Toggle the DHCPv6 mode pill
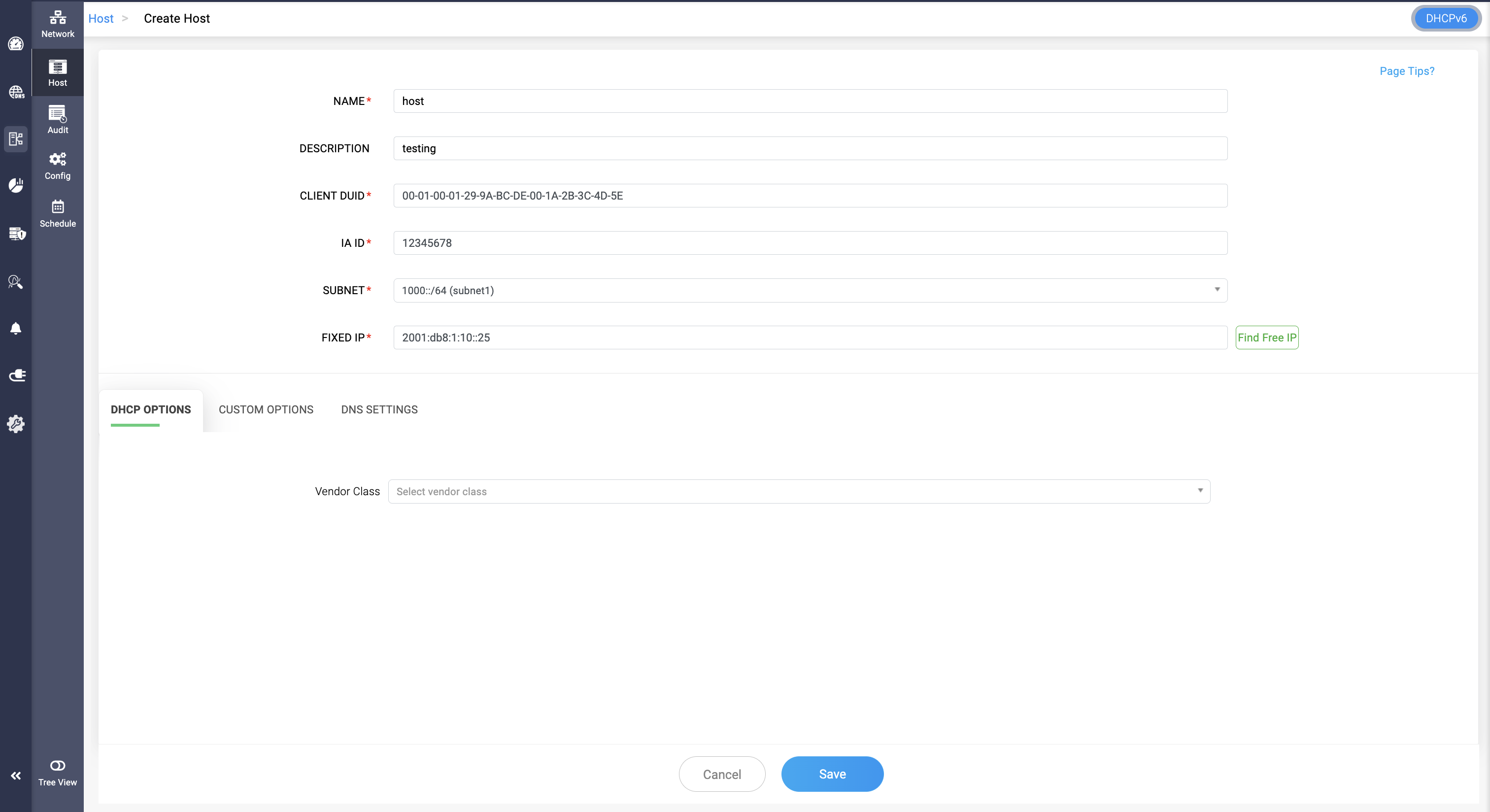The image size is (1490, 812). pyautogui.click(x=1446, y=19)
